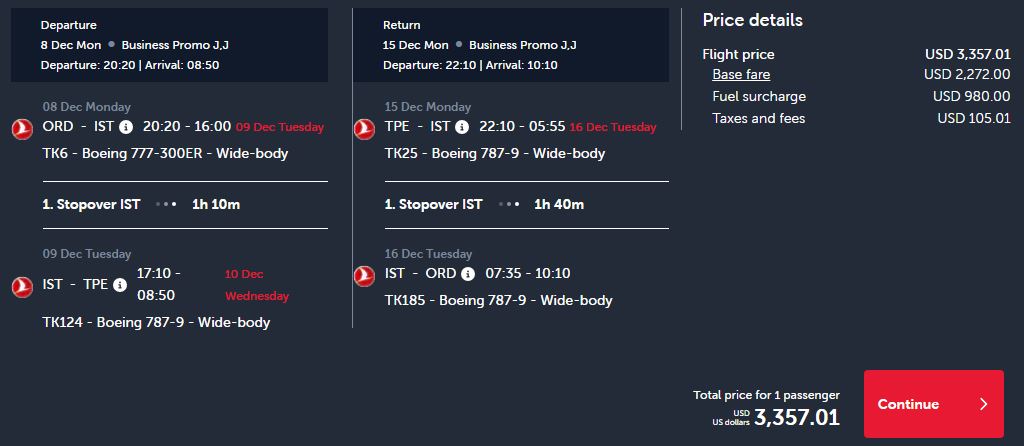Select the Departure 8 Dec summary header

point(169,45)
